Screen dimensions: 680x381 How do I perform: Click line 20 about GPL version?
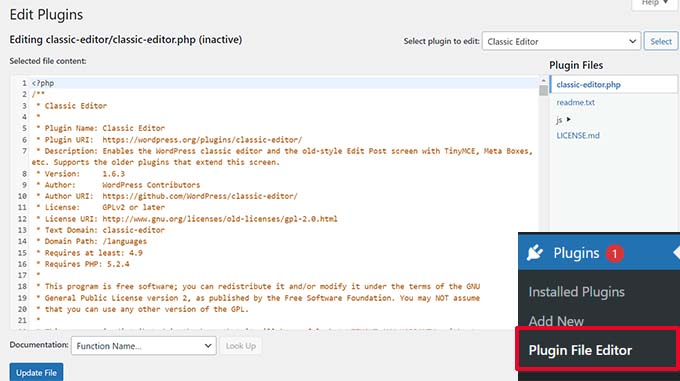pyautogui.click(x=142, y=309)
